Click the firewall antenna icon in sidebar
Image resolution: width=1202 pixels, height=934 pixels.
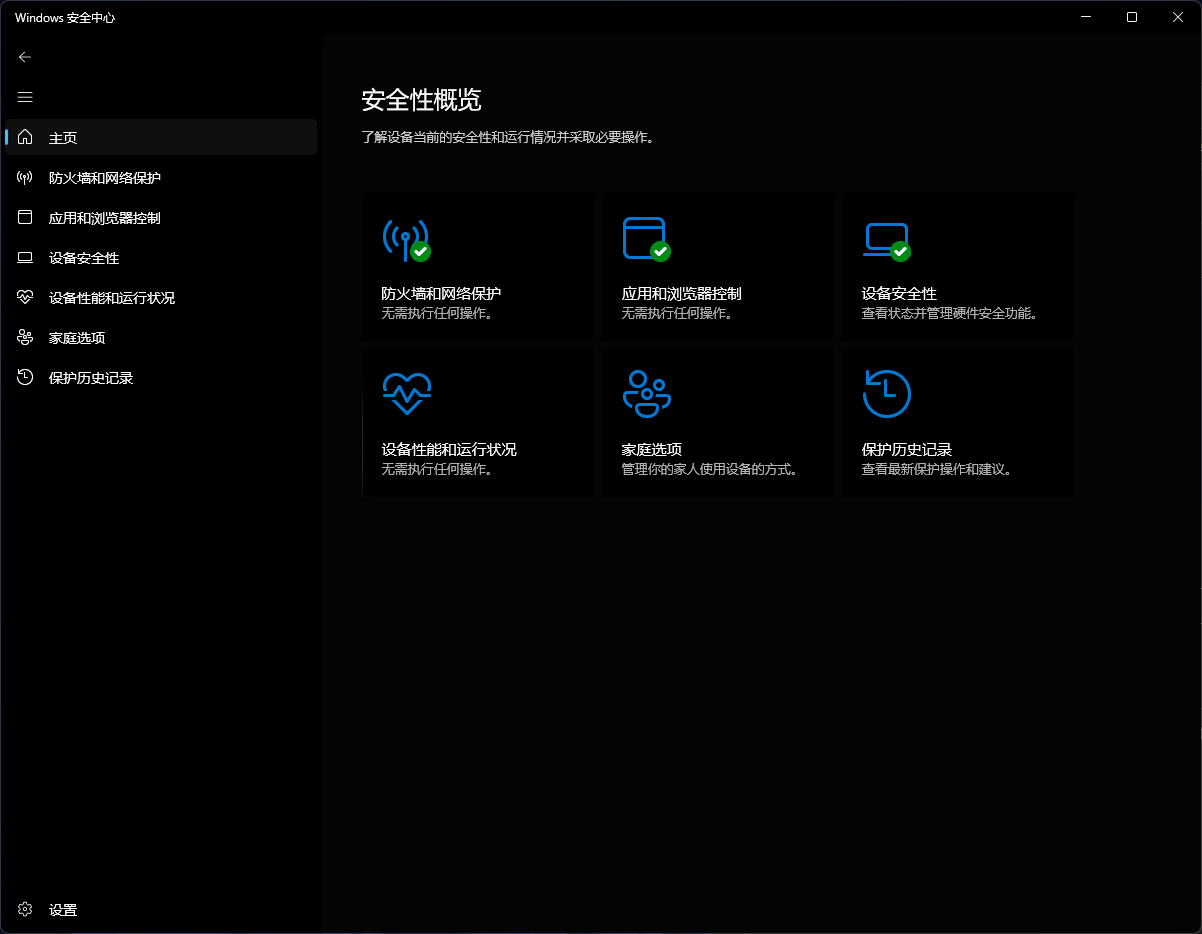tap(25, 177)
